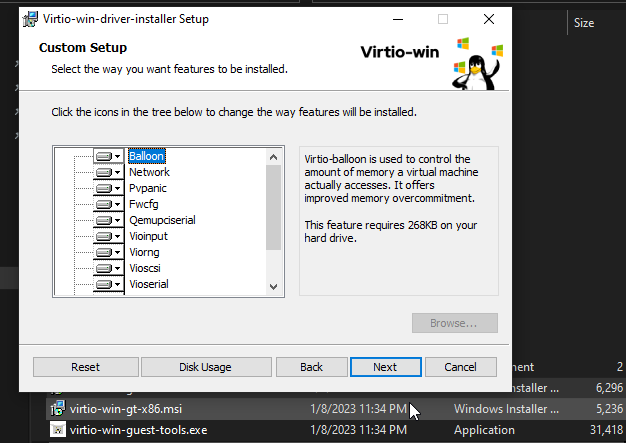Select the Vioserial feature label
Image resolution: width=626 pixels, height=443 pixels.
pyautogui.click(x=149, y=284)
